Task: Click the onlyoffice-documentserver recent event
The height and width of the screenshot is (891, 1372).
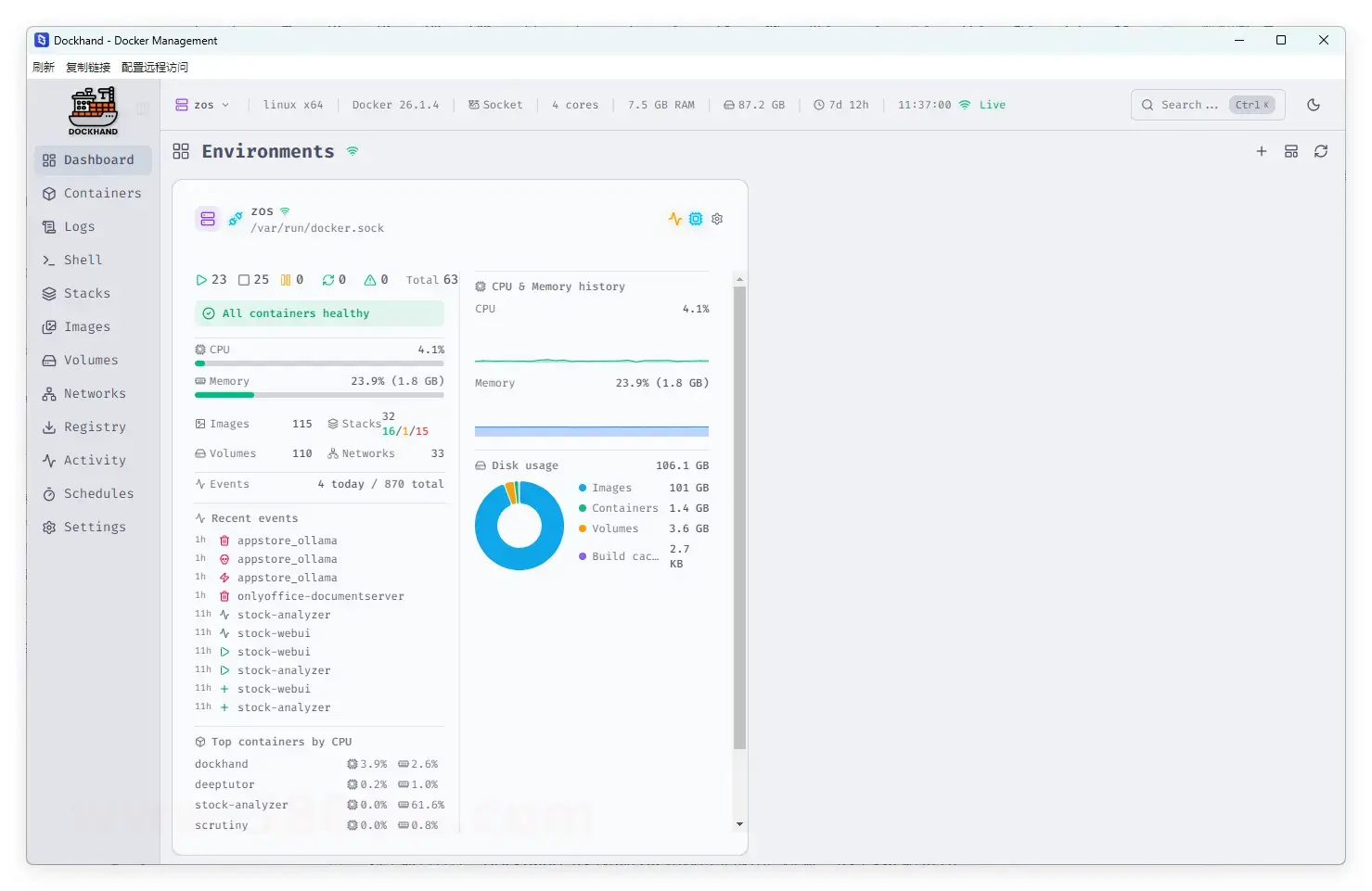Action: 320,596
